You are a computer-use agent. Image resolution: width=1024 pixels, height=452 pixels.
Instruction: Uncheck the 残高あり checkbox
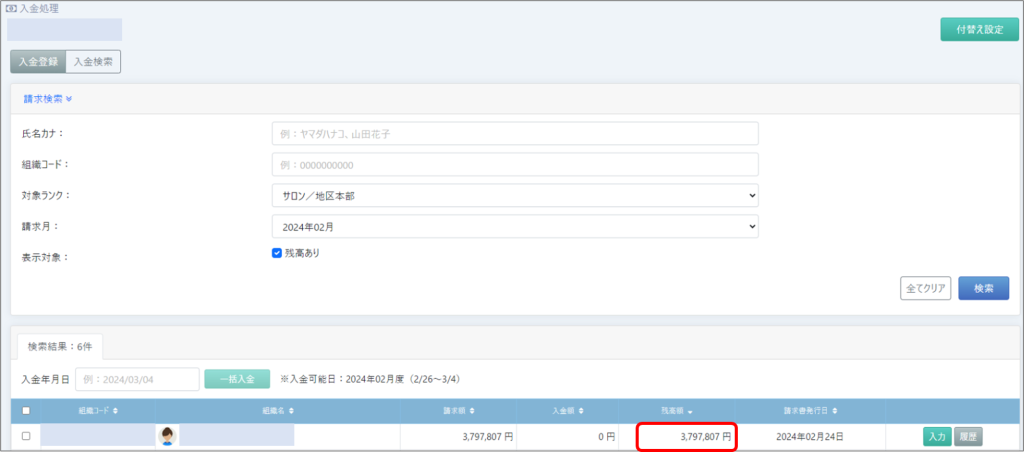click(277, 253)
